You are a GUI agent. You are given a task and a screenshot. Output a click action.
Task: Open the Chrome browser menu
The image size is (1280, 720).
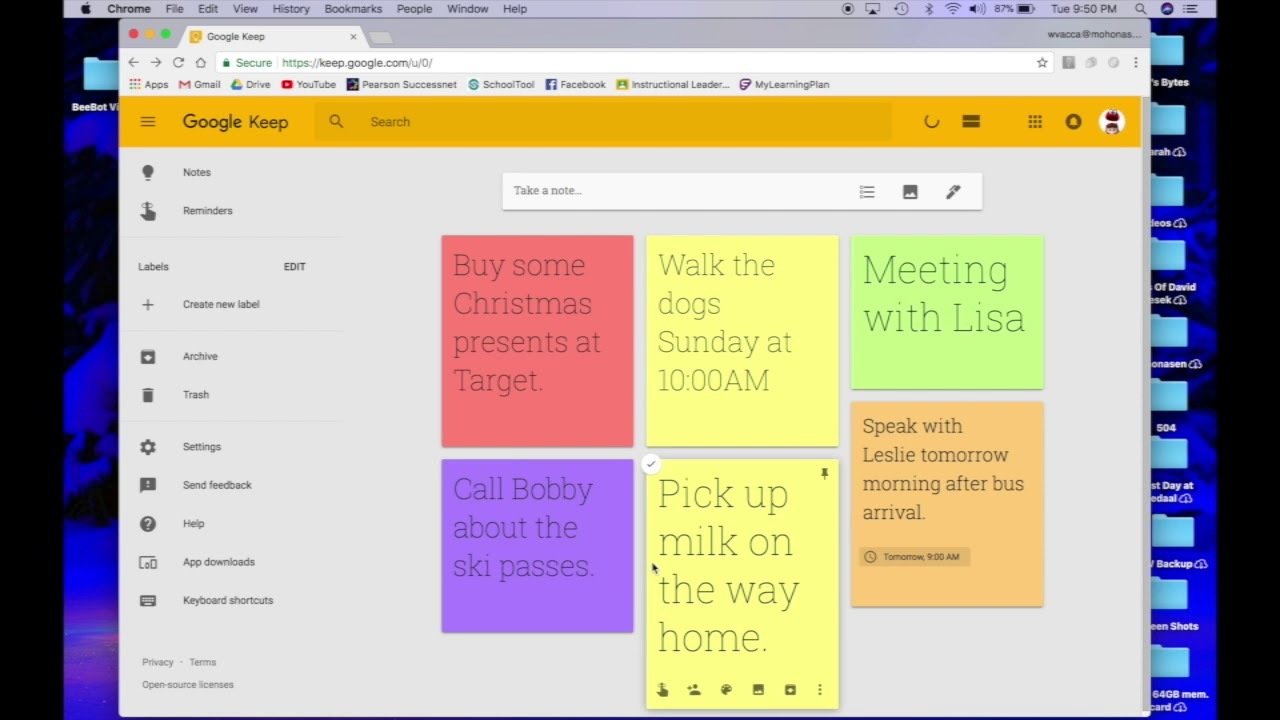pos(1135,62)
